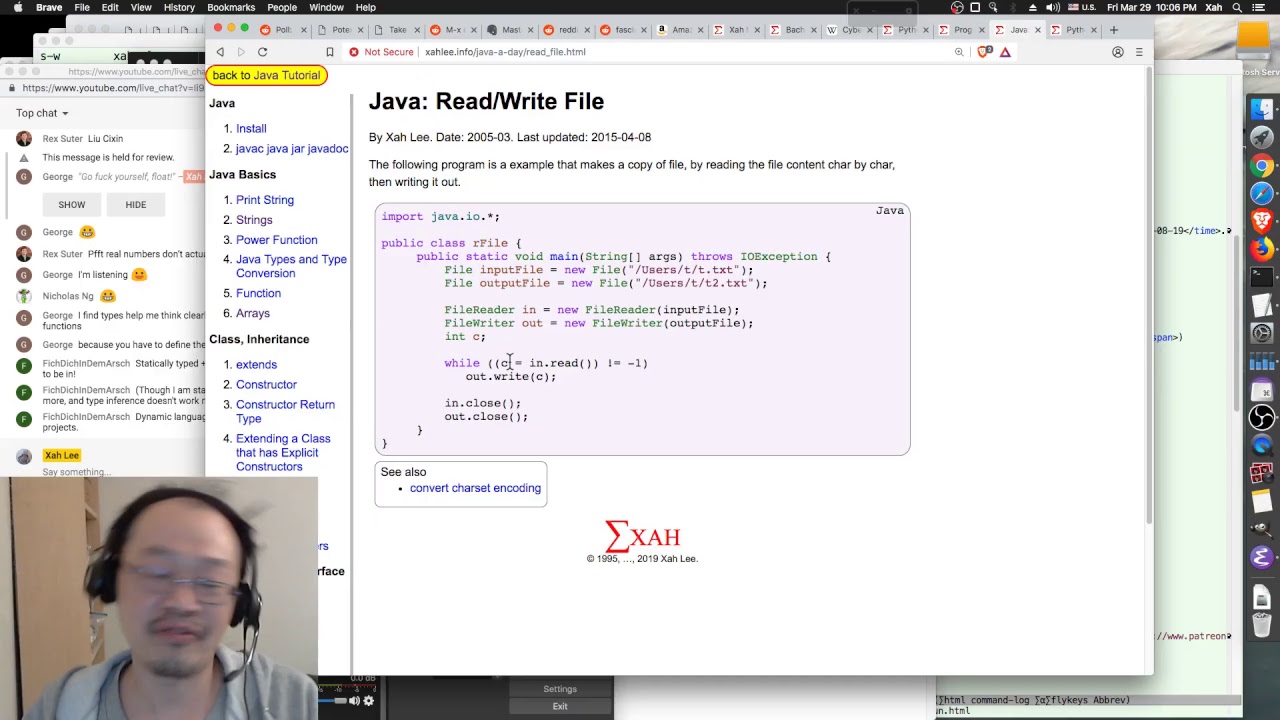This screenshot has height=720, width=1280.
Task: Open OBS Studio from the Dock
Action: [1262, 417]
